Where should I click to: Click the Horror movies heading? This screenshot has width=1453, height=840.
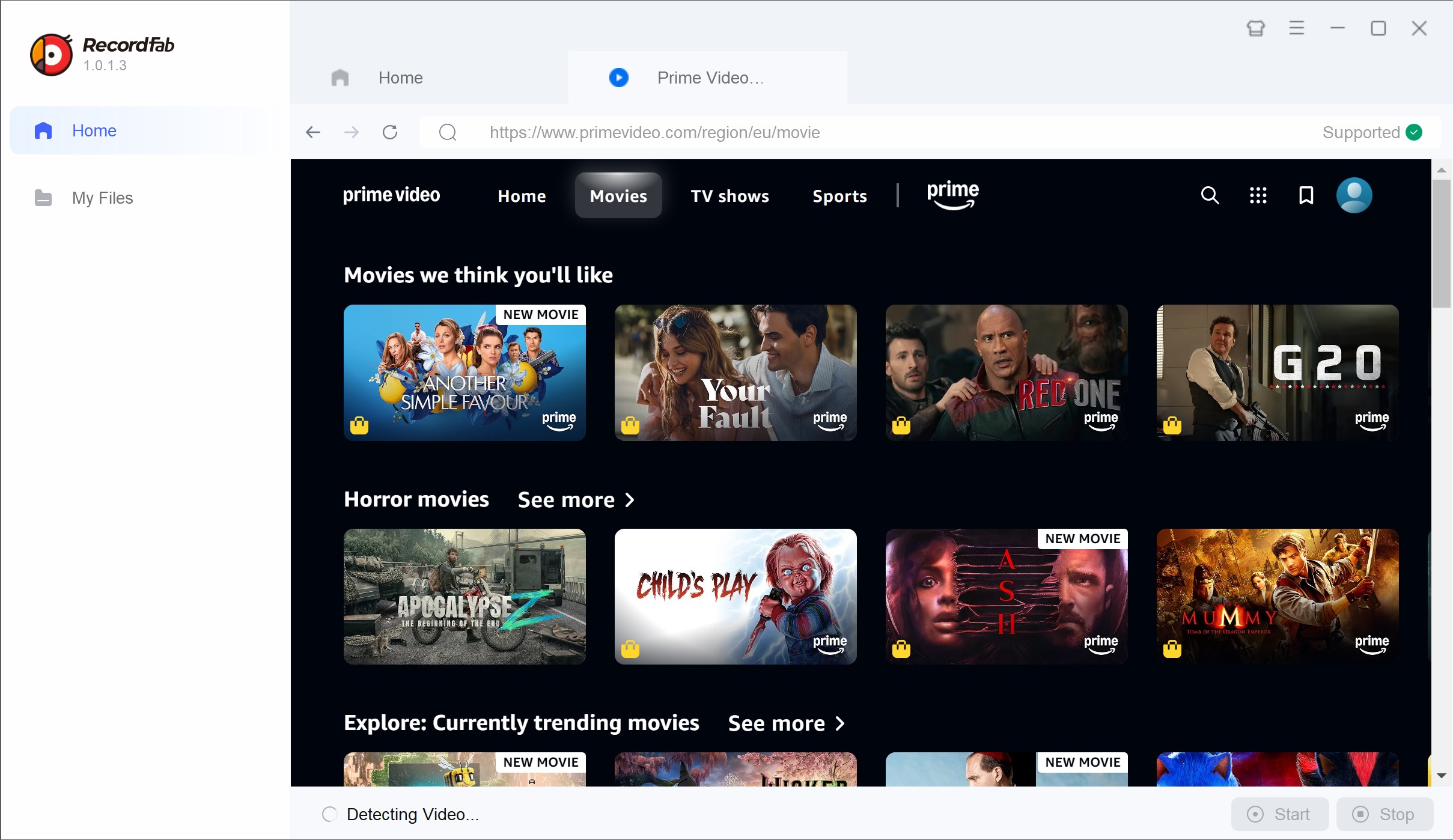tap(416, 499)
